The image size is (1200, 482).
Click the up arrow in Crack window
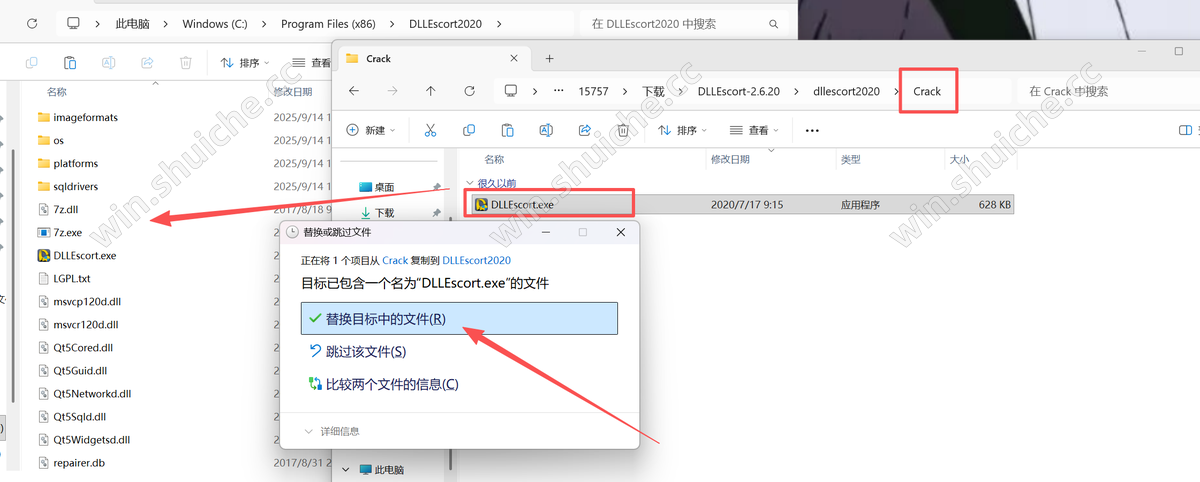(x=430, y=91)
